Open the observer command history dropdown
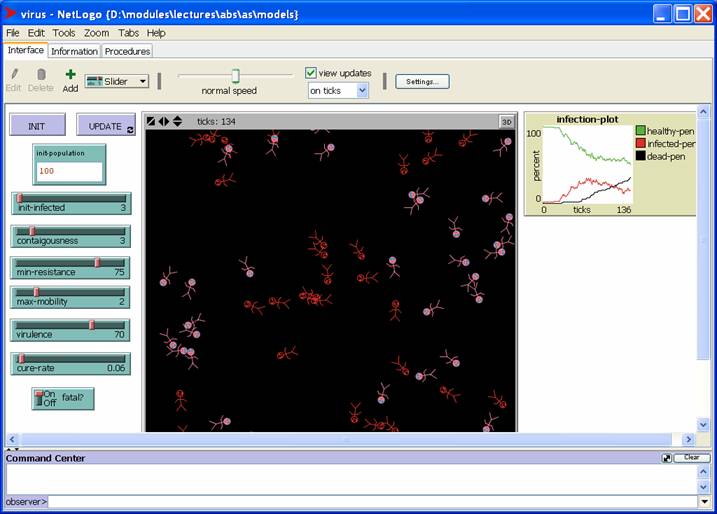717x514 pixels. pyautogui.click(x=704, y=502)
